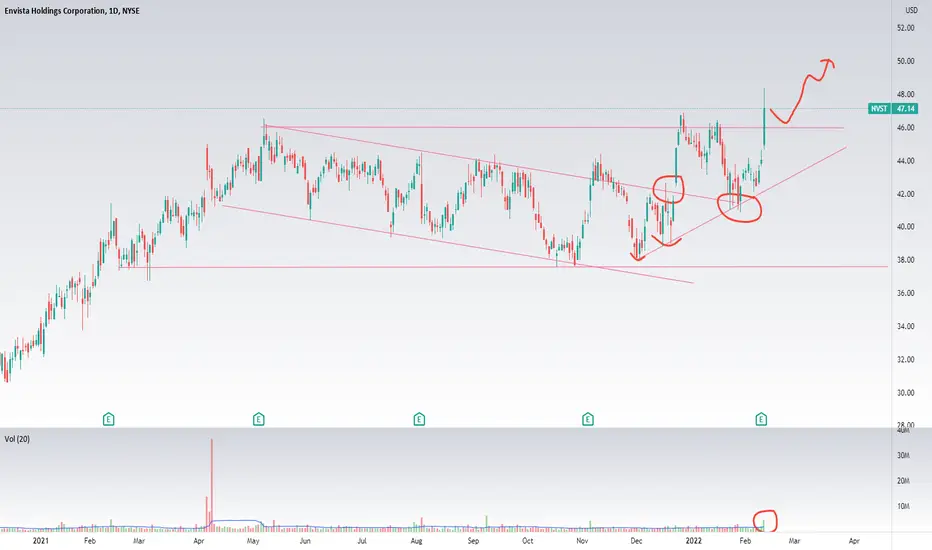
Task: Click the 20M volume axis label
Action: pos(903,481)
